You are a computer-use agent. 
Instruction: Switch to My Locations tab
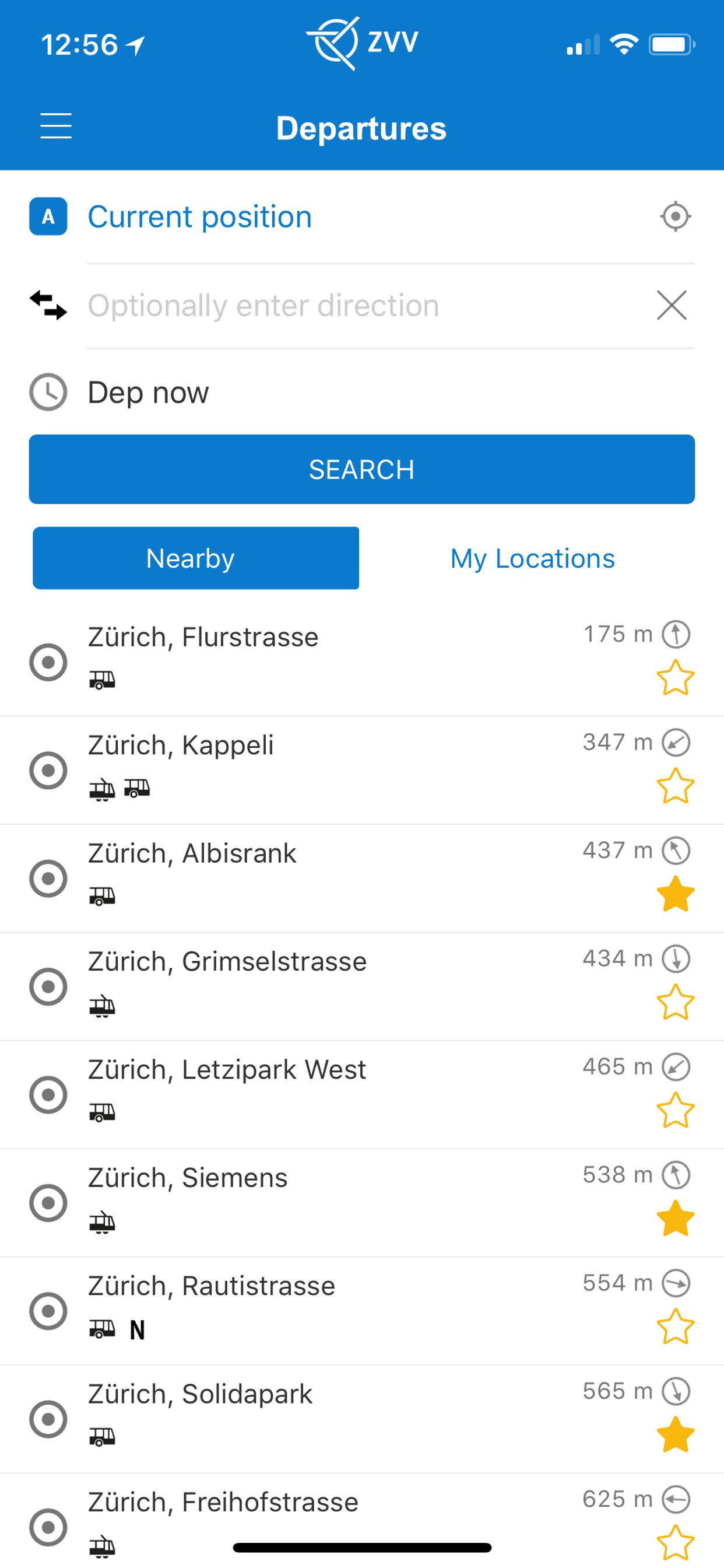tap(532, 558)
